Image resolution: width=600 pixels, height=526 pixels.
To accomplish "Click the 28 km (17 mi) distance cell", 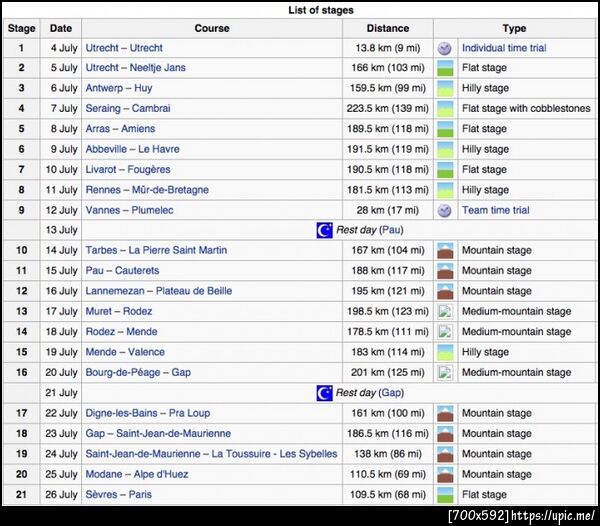I will 388,210.
